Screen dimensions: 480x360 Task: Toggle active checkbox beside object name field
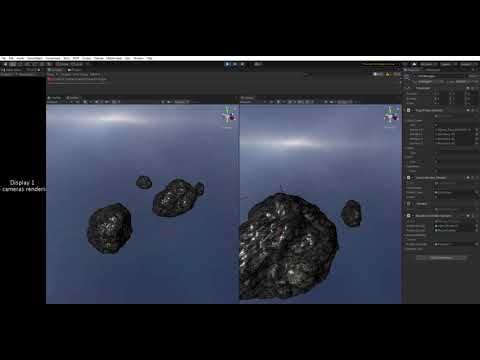click(x=414, y=76)
